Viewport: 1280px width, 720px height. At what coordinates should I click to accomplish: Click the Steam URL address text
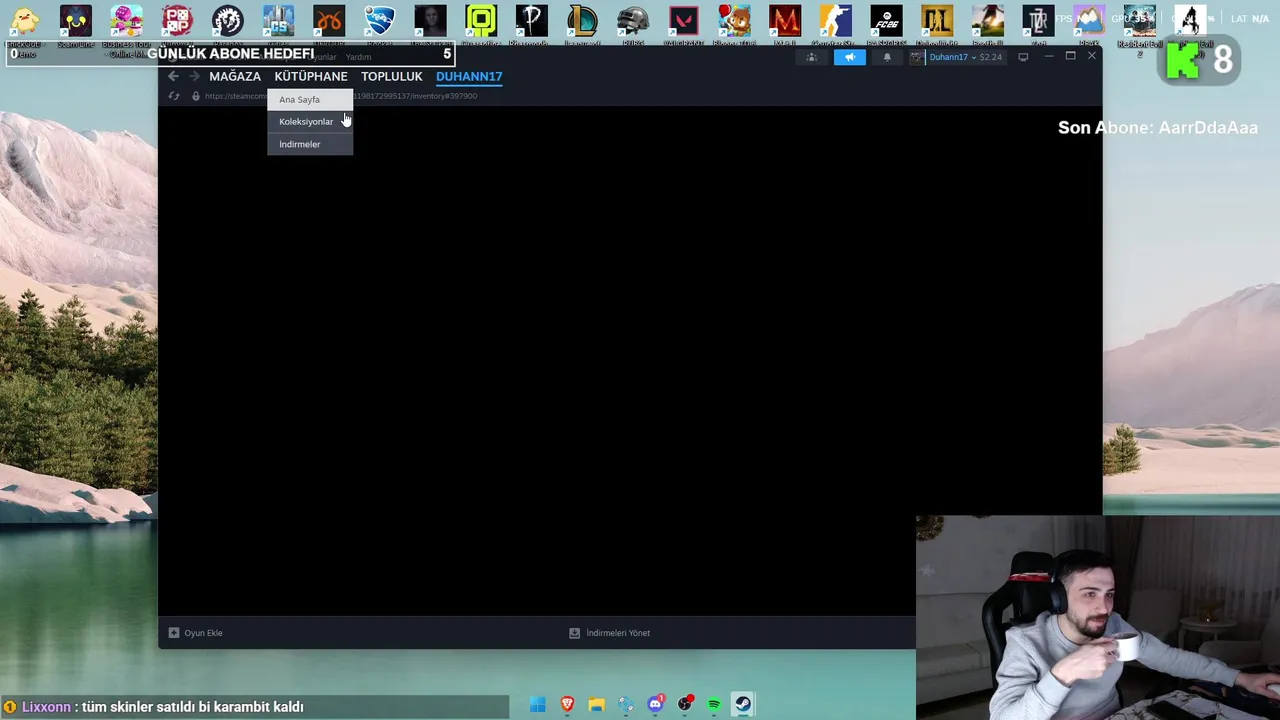(x=340, y=96)
